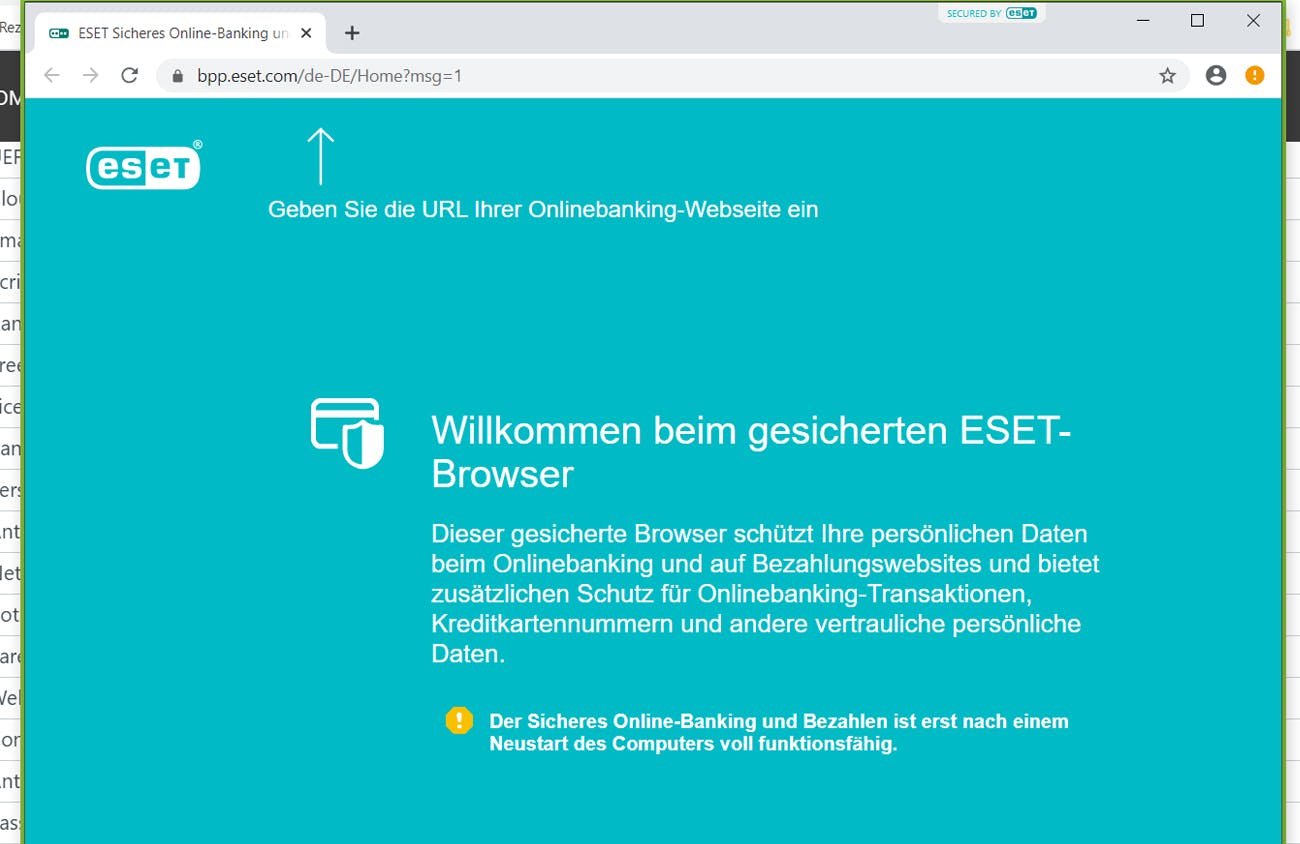Click the paragraph starting 'Dieser gesicherte Browser schützt'
This screenshot has height=844, width=1300.
[x=765, y=594]
